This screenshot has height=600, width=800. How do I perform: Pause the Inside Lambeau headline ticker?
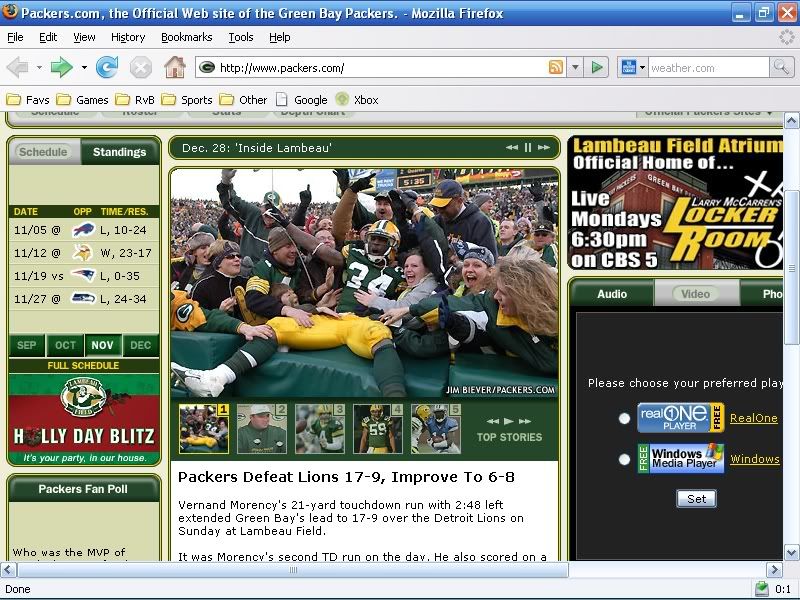[x=528, y=147]
